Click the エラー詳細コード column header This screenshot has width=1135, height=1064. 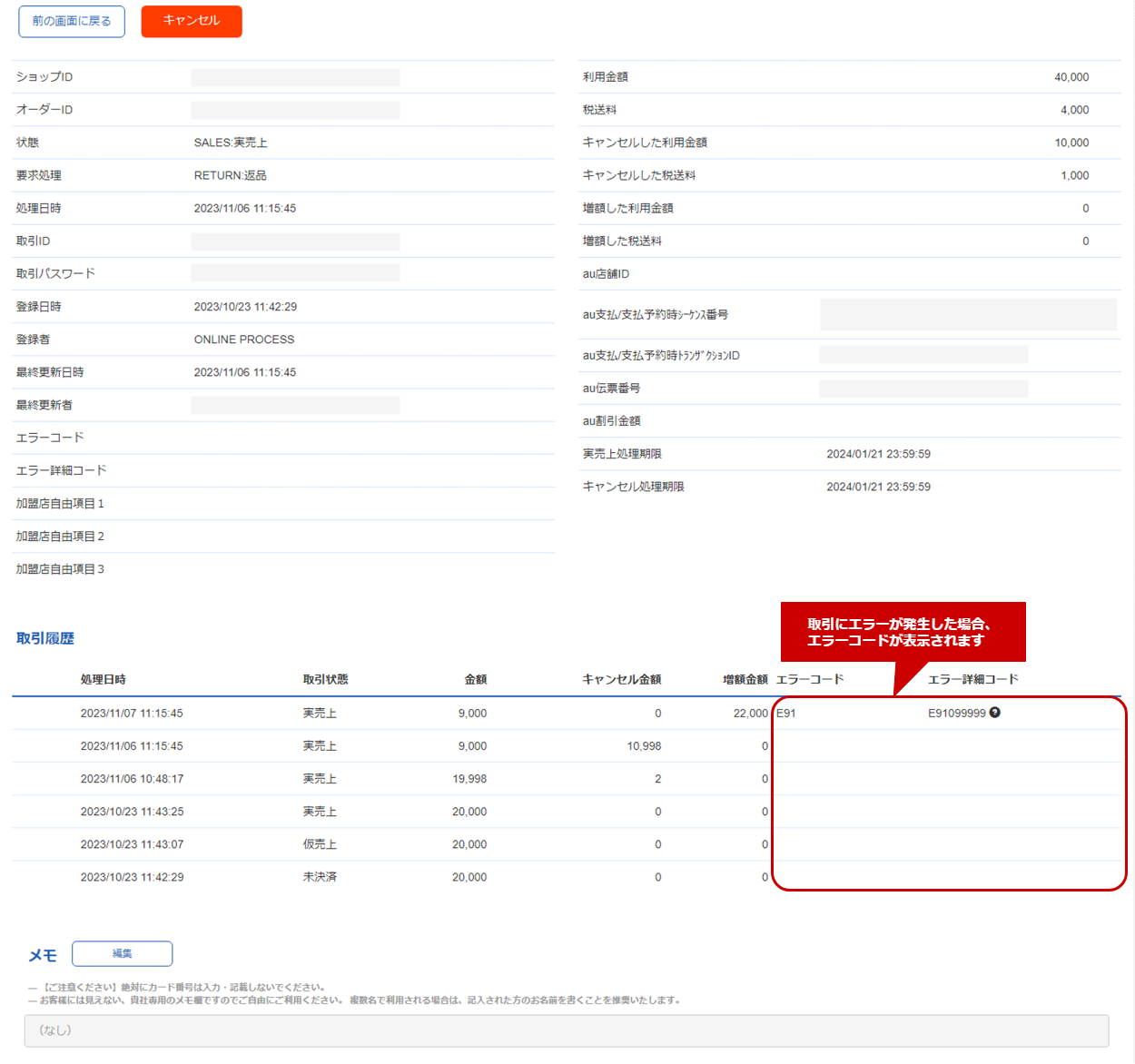coord(972,680)
